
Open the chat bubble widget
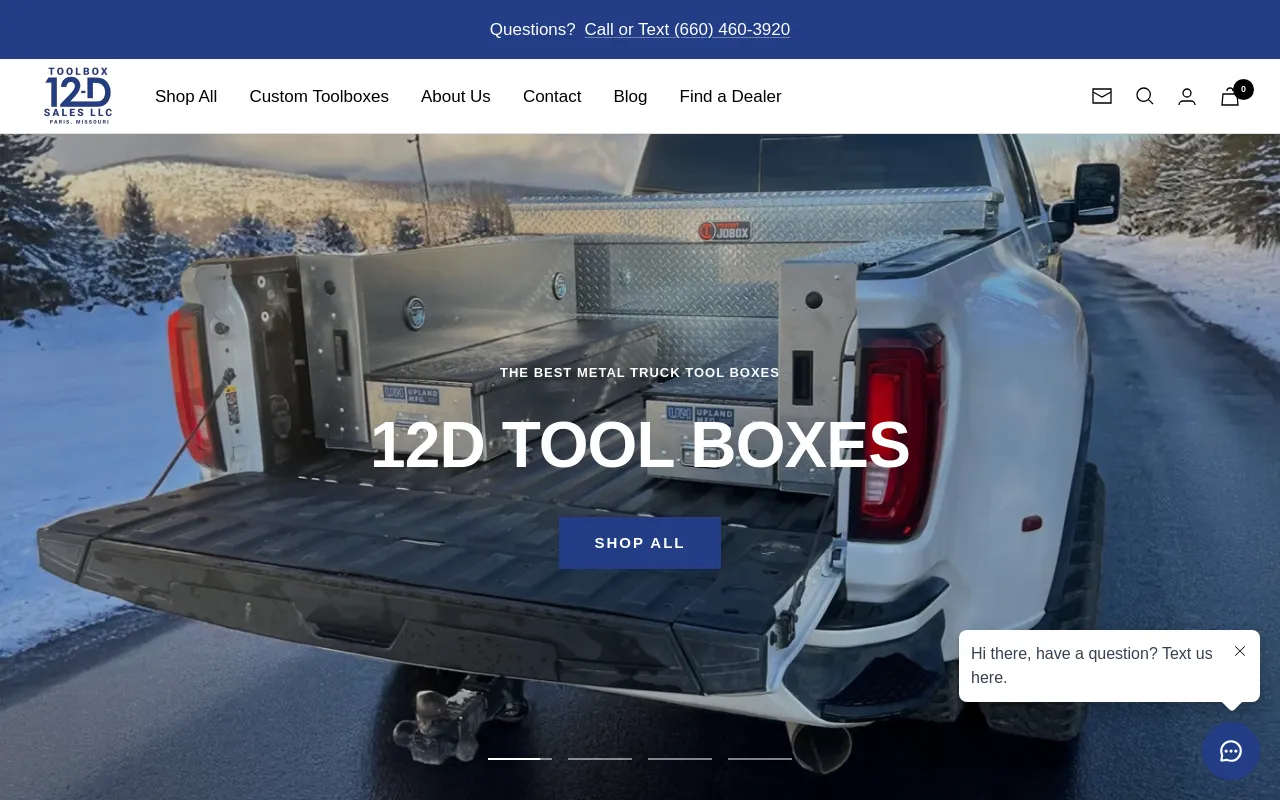click(1231, 751)
